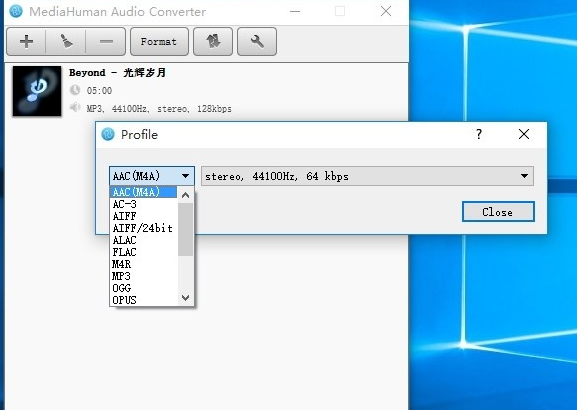Image resolution: width=577 pixels, height=410 pixels.
Task: Click the format list scrollbar thumb
Action: [x=185, y=229]
